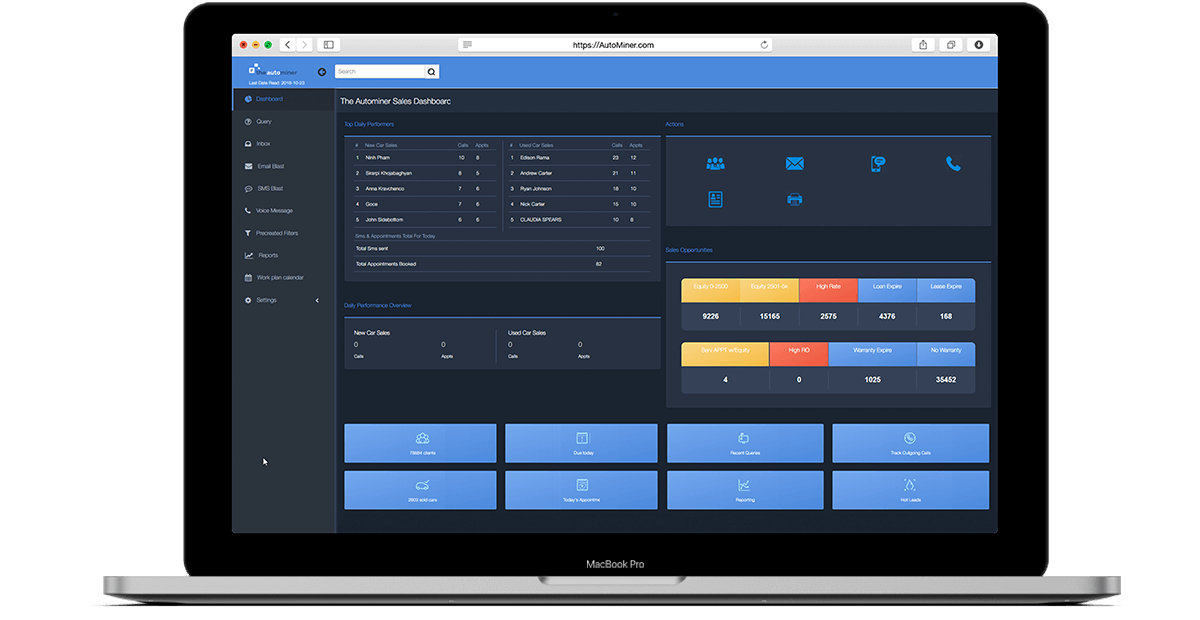The width and height of the screenshot is (1200, 620).
Task: Click the Ninh Pham row
Action: pos(423,157)
